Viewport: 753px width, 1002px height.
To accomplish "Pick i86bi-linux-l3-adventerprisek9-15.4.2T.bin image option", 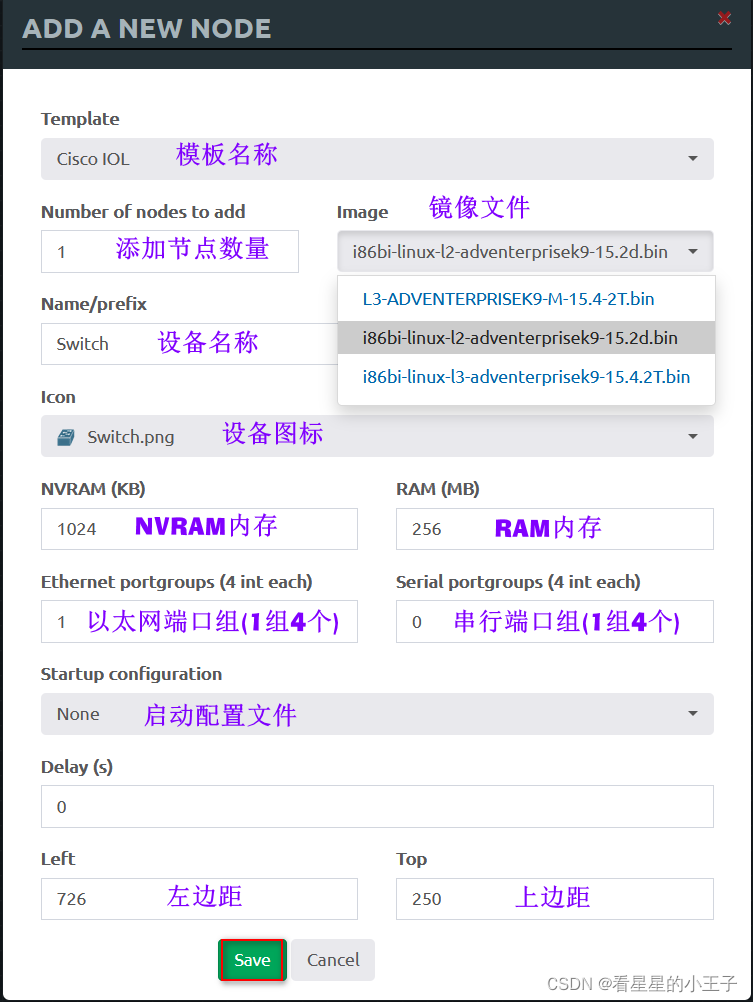I will (x=526, y=377).
